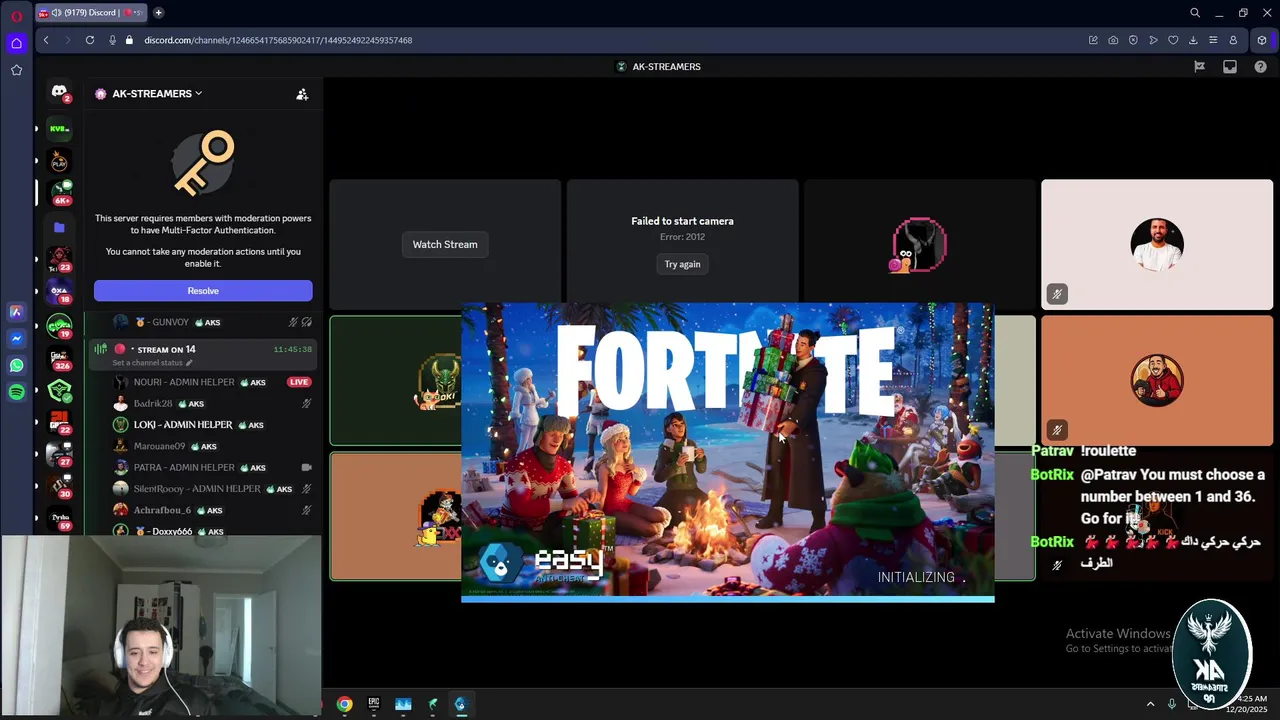Select STREAM ON 14 voice channel
The image size is (1280, 720).
click(203, 354)
